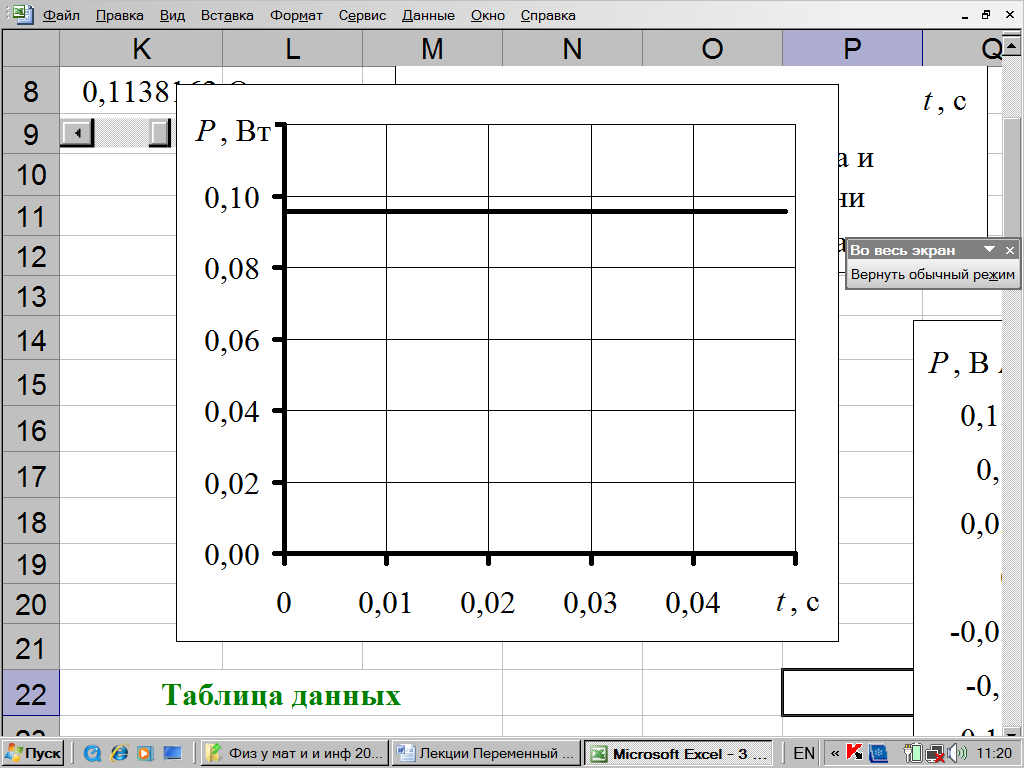
Task: Select row 22 header
Action: tap(31, 693)
